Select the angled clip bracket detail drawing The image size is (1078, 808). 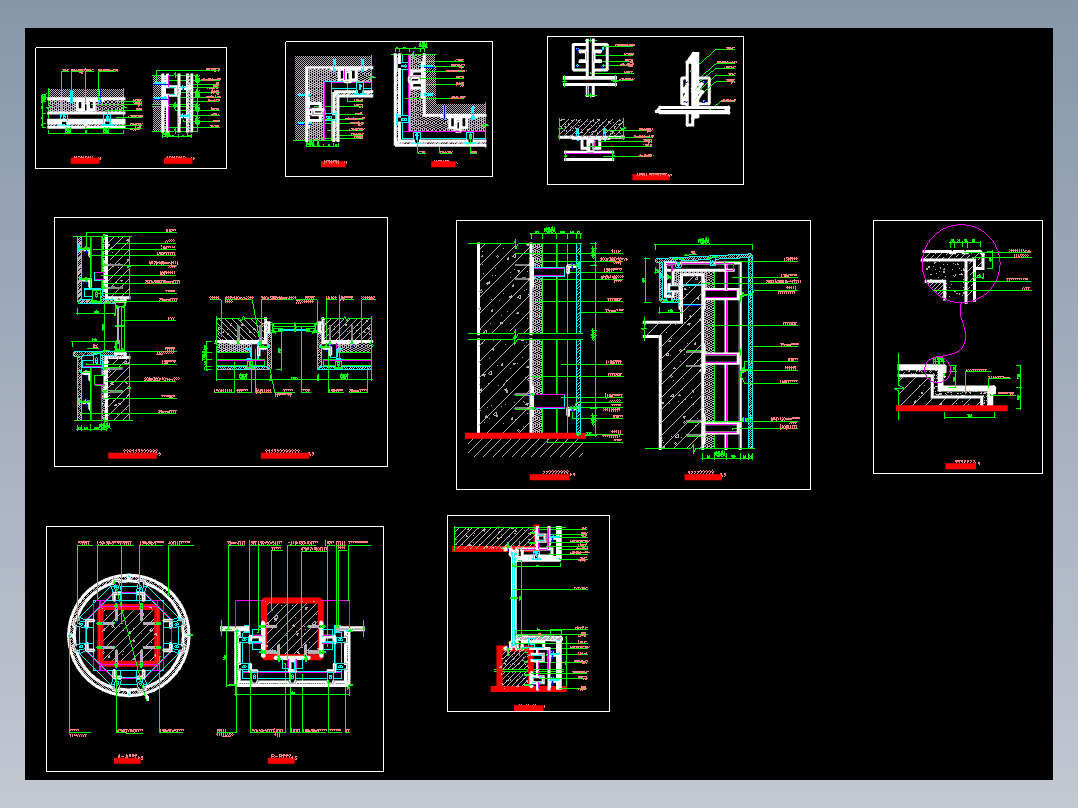click(x=693, y=91)
